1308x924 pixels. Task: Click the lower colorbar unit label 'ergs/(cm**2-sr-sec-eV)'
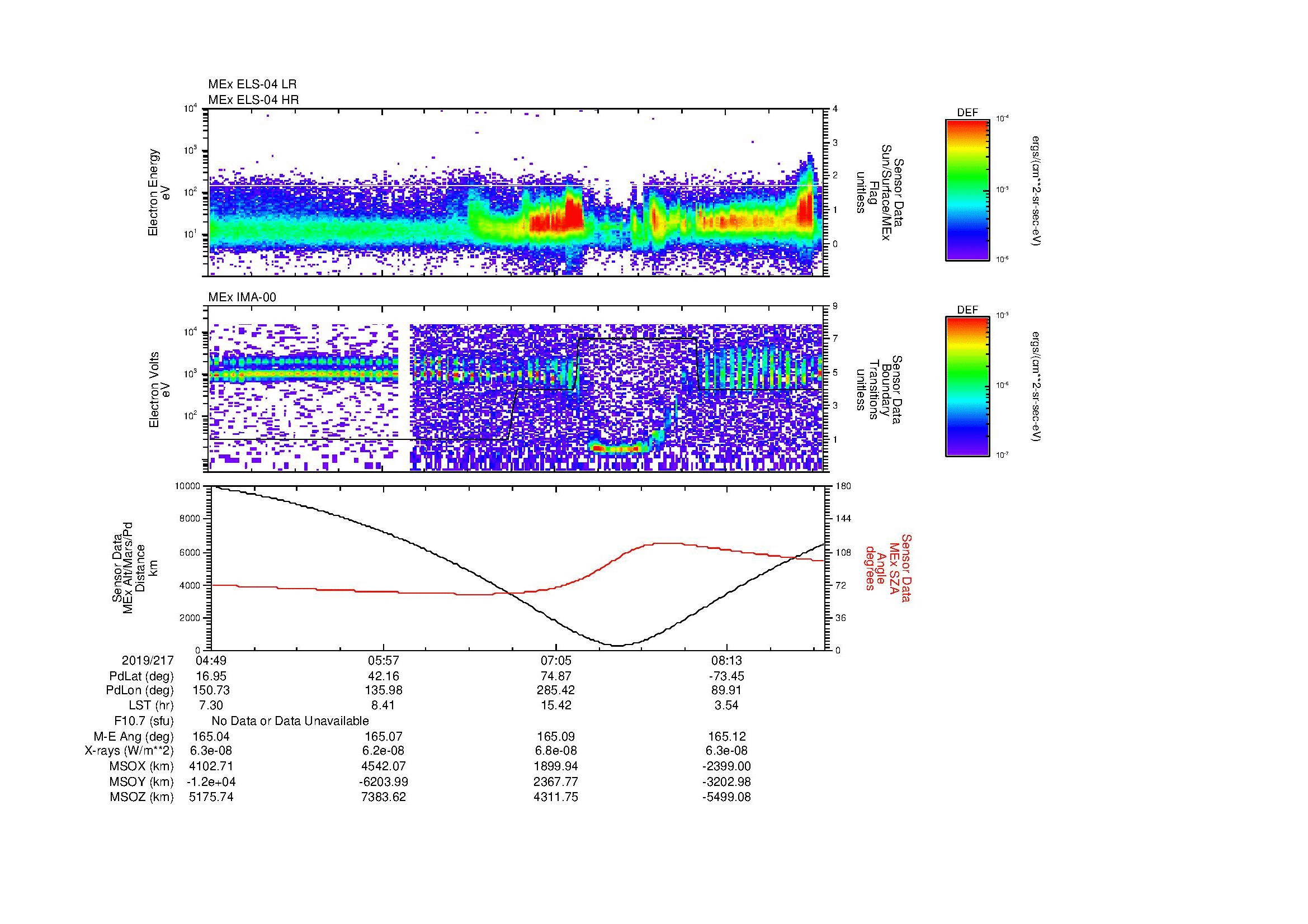click(1037, 387)
